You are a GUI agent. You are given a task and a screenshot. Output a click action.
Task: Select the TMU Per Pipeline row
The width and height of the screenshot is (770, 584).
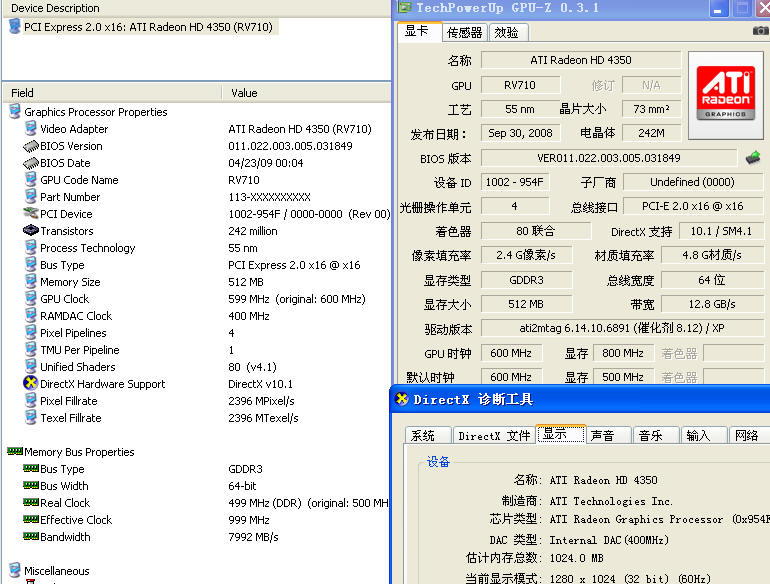196,350
